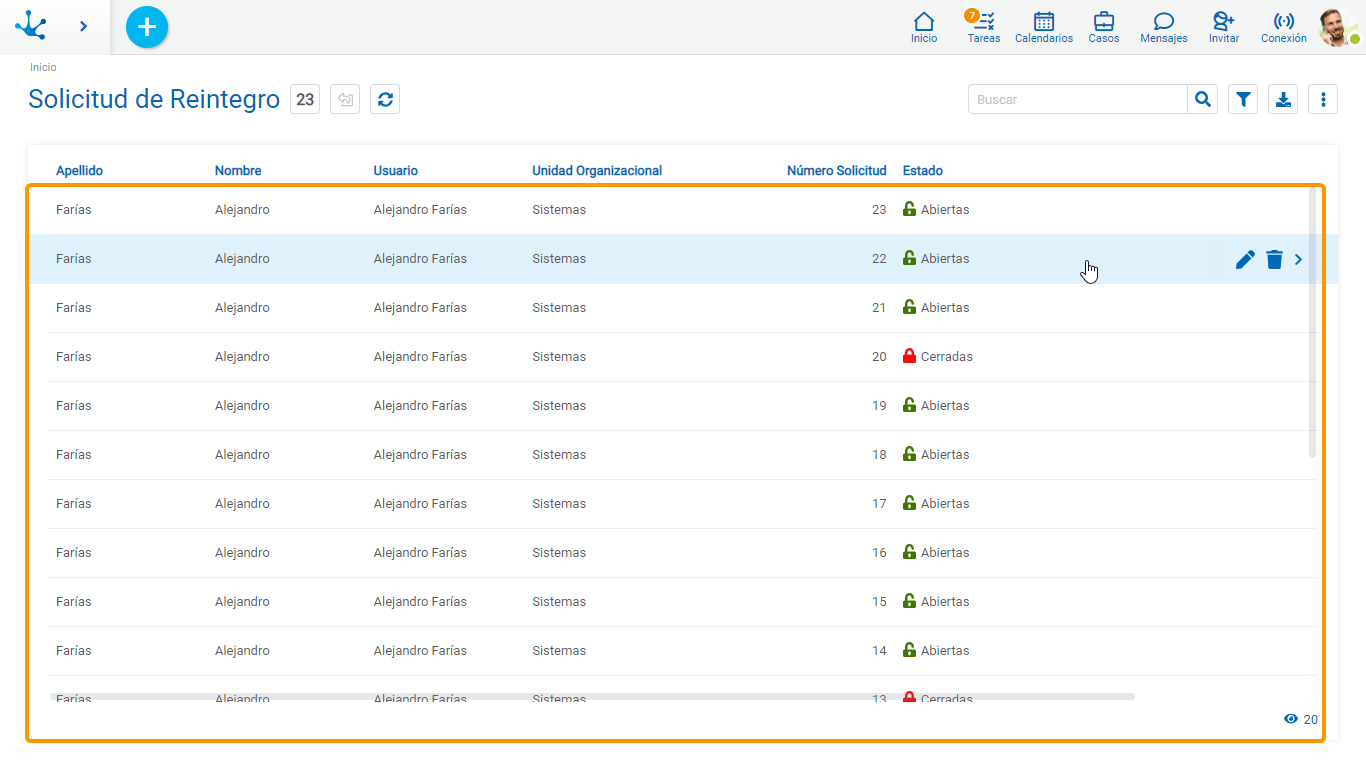Click Sistemas cell in row 18
Viewport: 1366px width, 768px height.
click(559, 455)
